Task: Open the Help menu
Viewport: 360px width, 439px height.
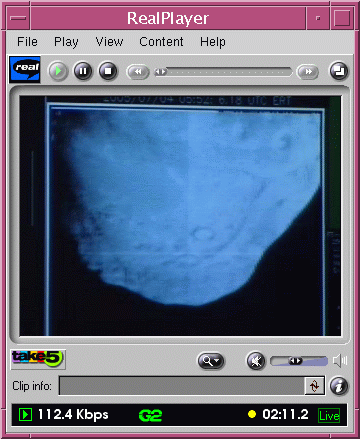Action: (x=213, y=42)
